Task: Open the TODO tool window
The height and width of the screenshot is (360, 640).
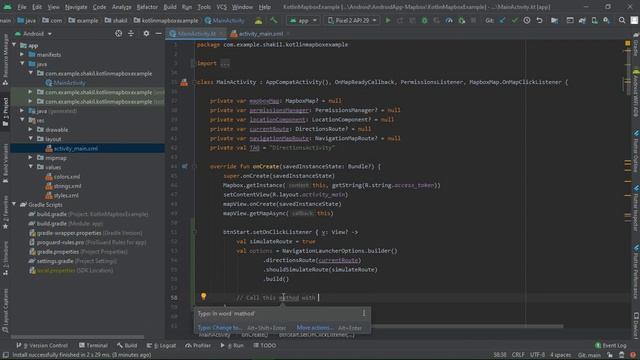Action: [x=265, y=345]
